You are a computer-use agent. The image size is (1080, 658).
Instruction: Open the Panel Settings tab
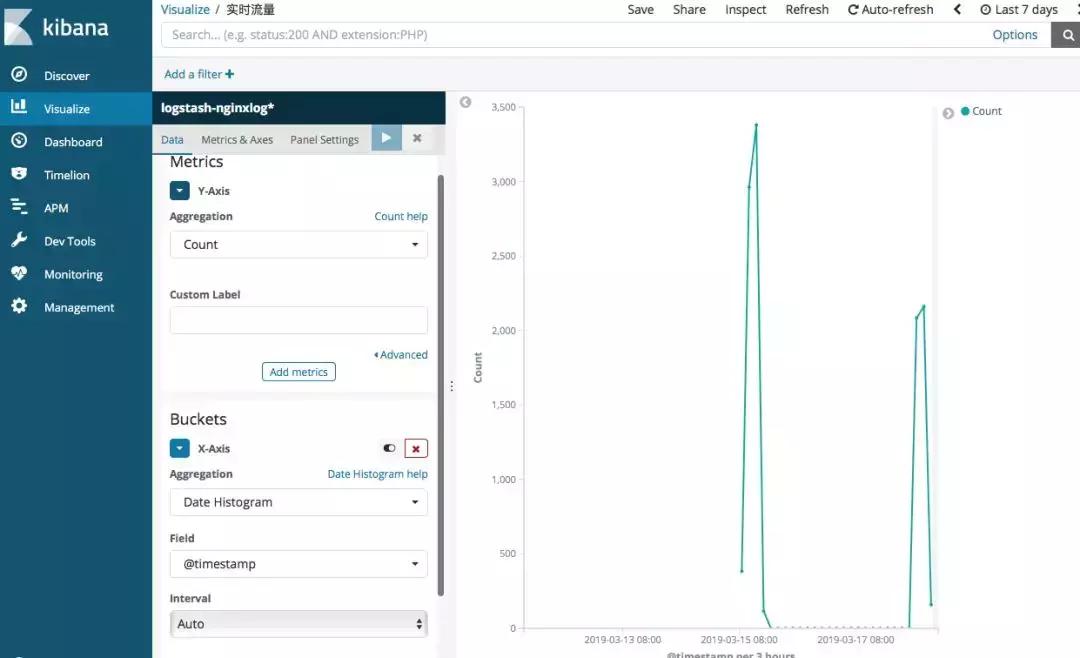tap(324, 139)
